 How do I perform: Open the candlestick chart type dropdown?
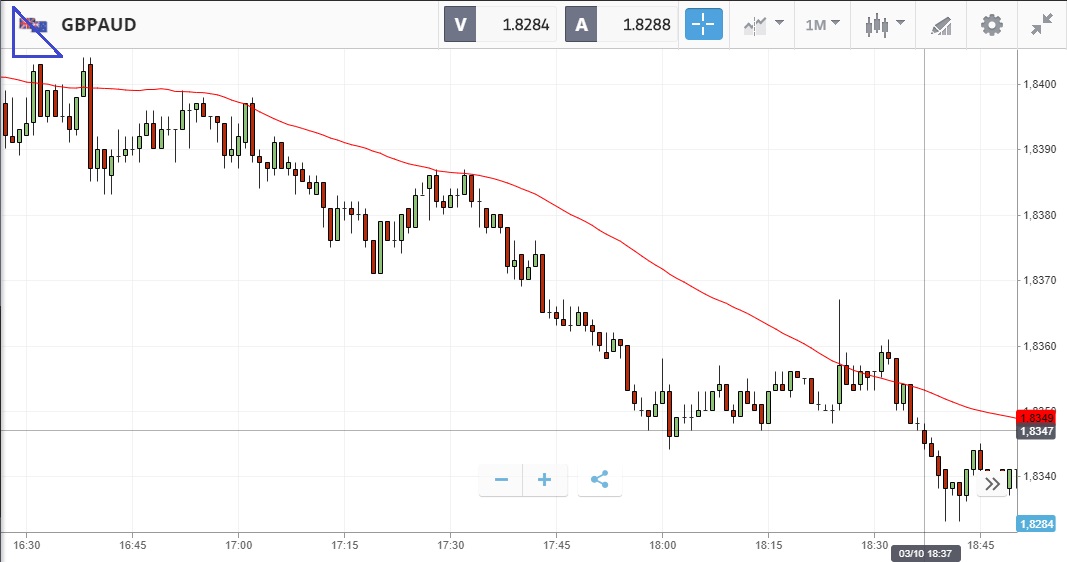[x=885, y=25]
